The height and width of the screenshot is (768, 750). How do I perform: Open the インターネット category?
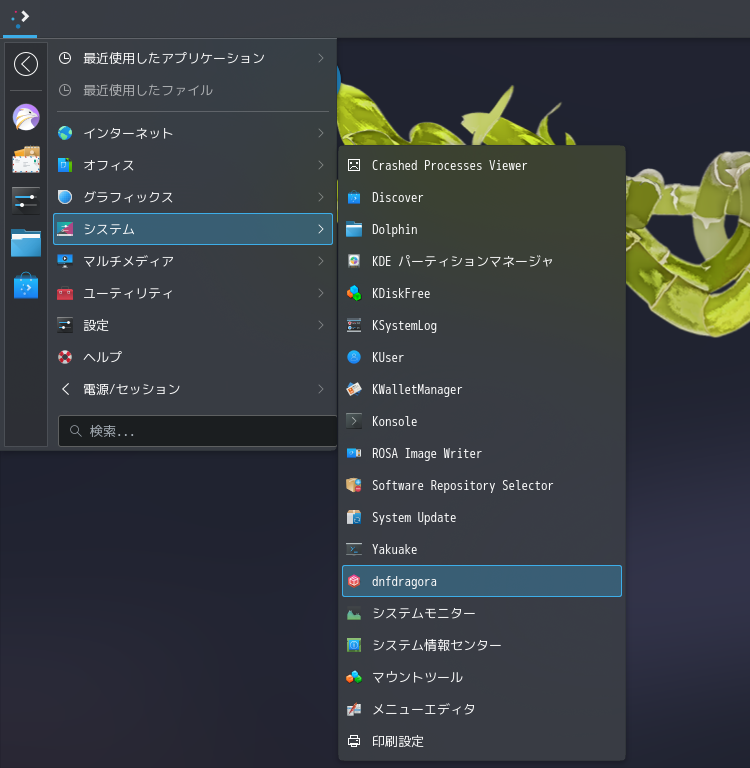pyautogui.click(x=193, y=133)
